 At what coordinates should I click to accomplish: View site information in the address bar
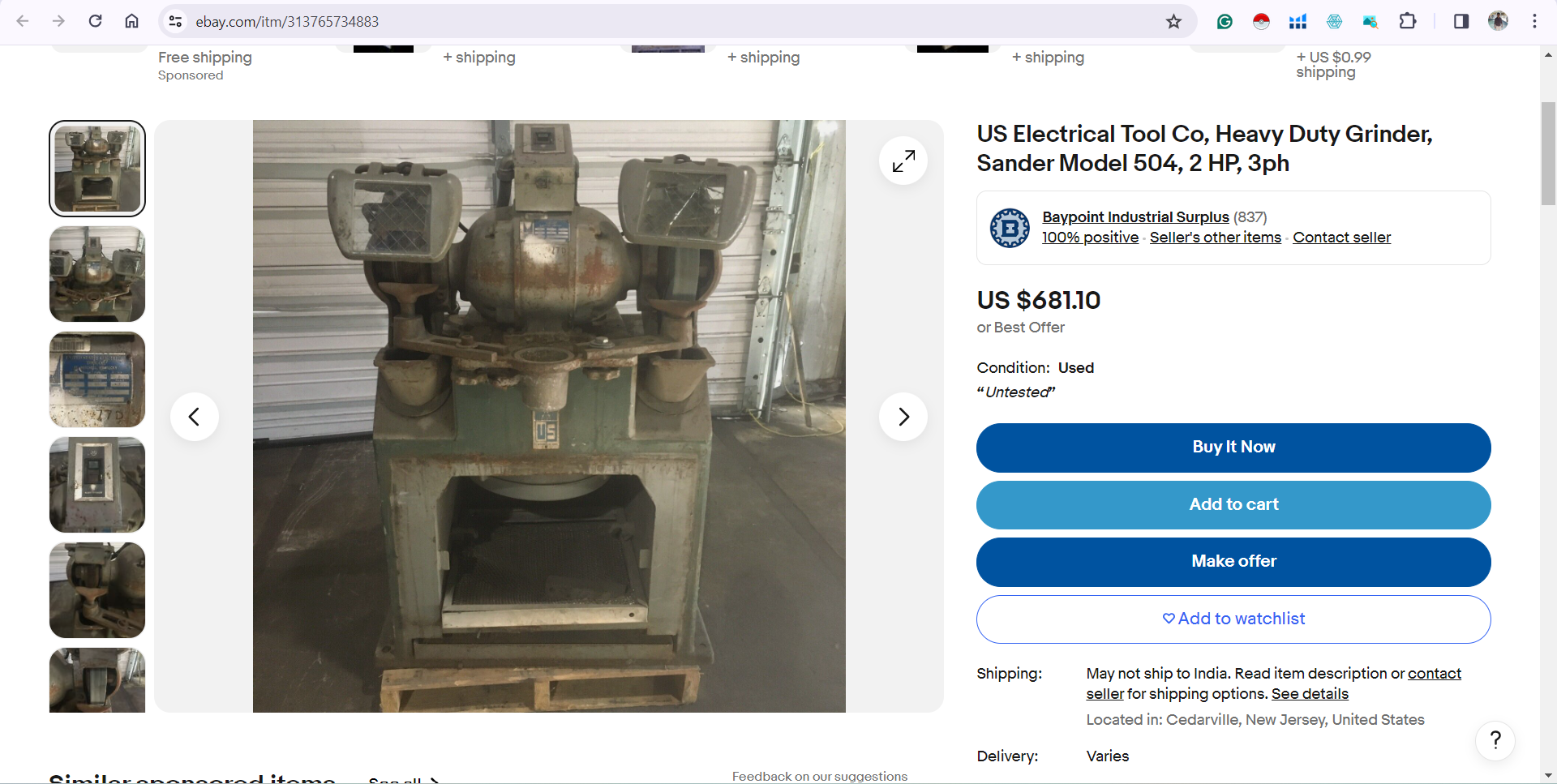[175, 22]
